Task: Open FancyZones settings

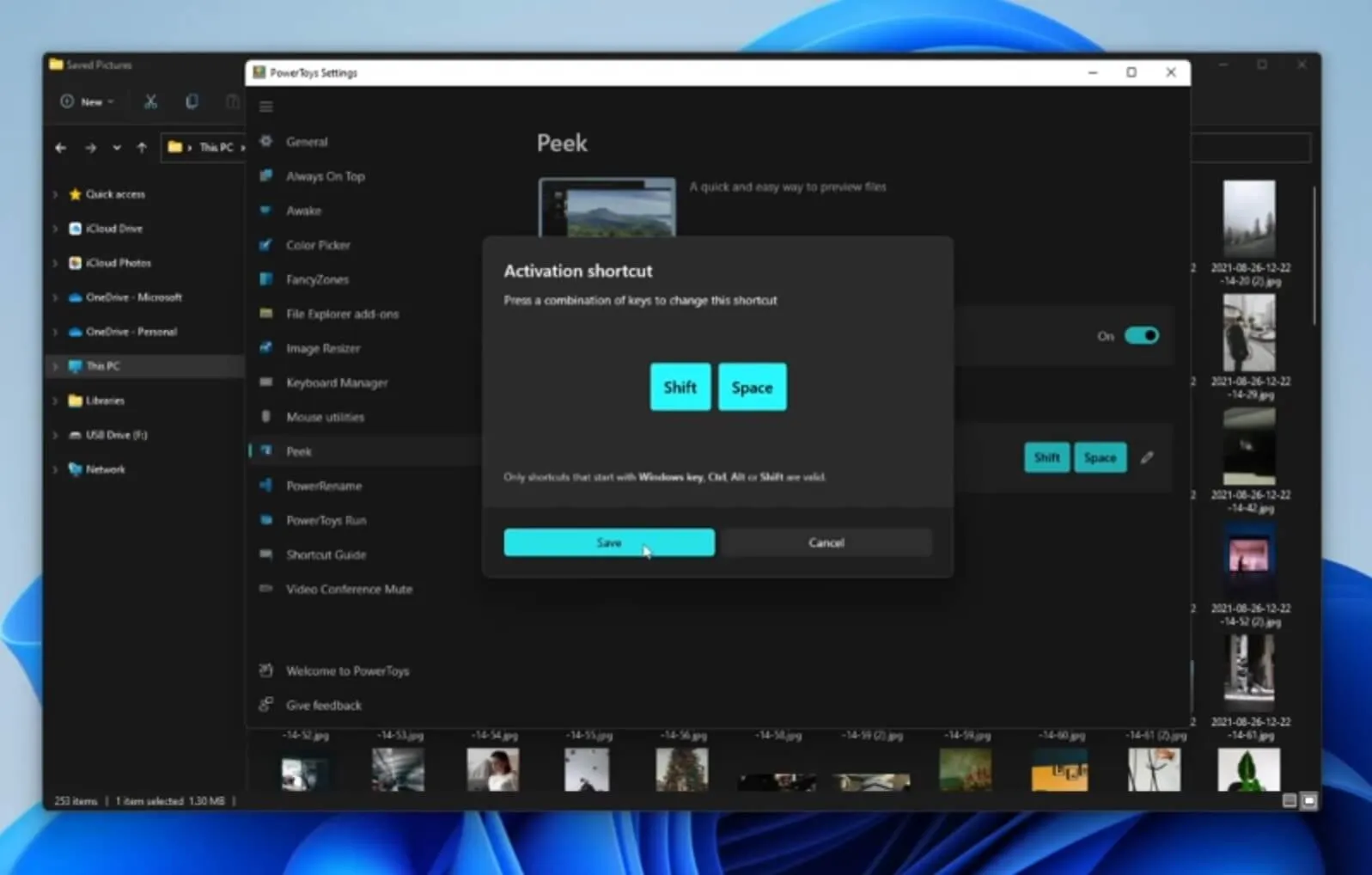Action: 317,279
